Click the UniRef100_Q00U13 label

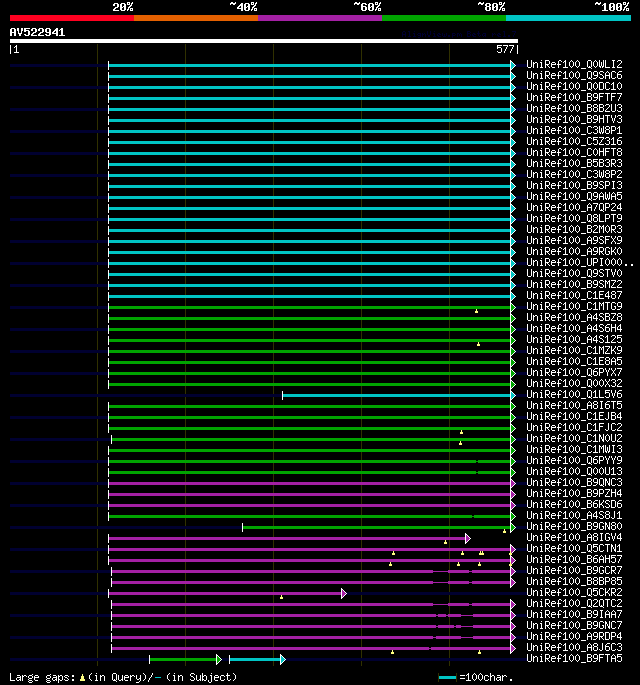(574, 471)
